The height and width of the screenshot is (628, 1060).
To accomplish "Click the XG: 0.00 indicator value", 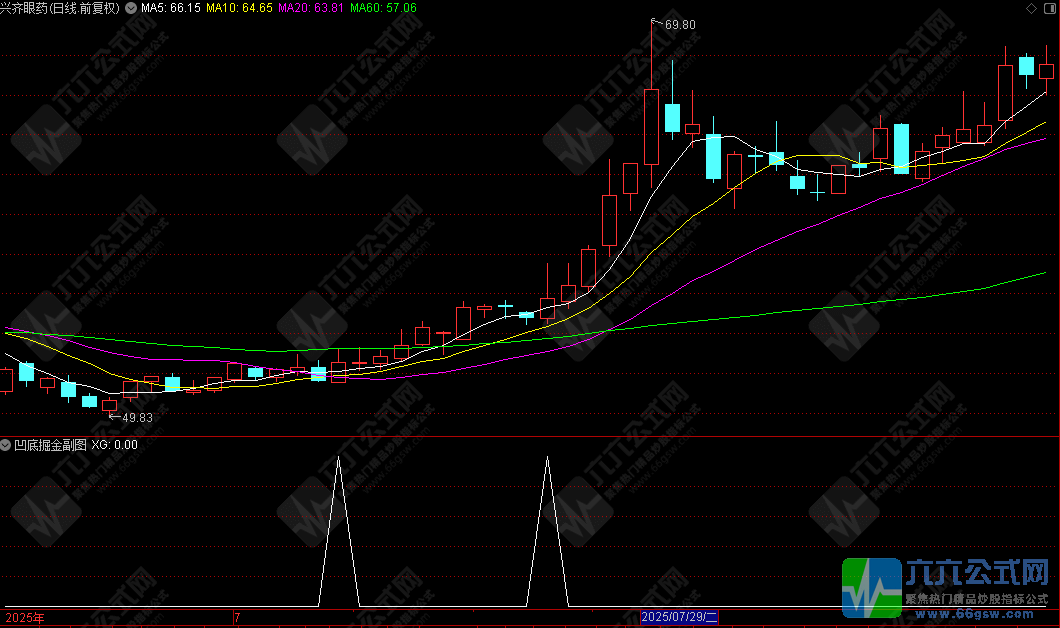I will tap(115, 445).
